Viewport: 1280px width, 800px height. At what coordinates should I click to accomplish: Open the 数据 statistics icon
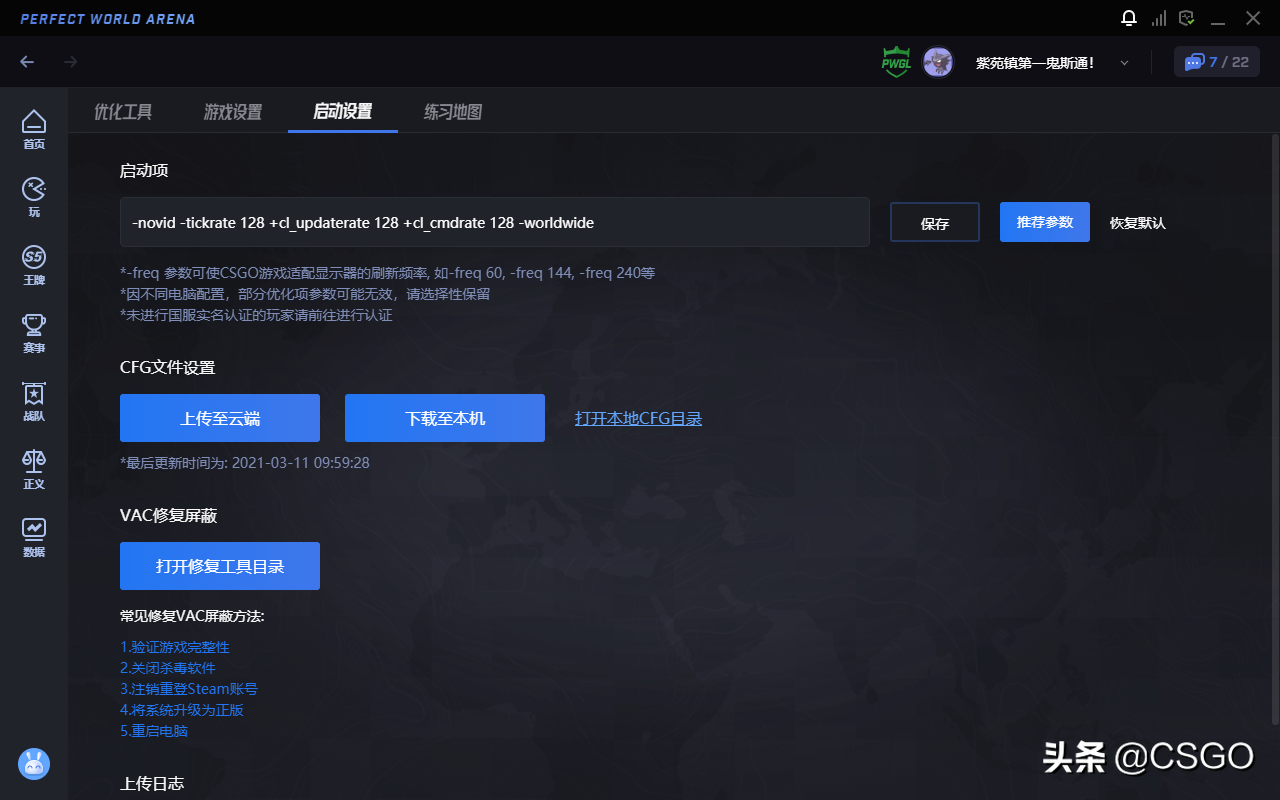tap(34, 536)
